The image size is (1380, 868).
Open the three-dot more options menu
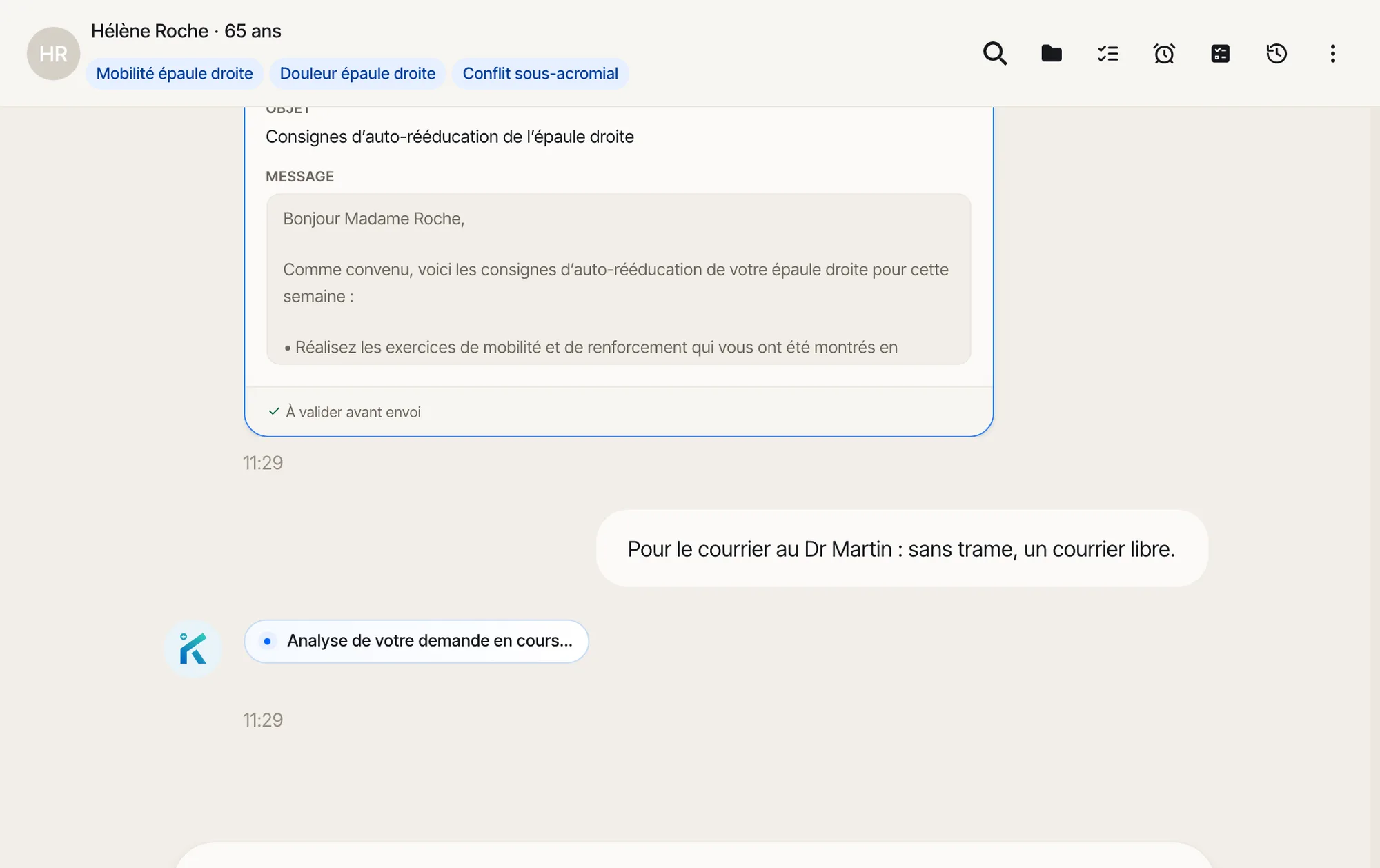tap(1332, 54)
